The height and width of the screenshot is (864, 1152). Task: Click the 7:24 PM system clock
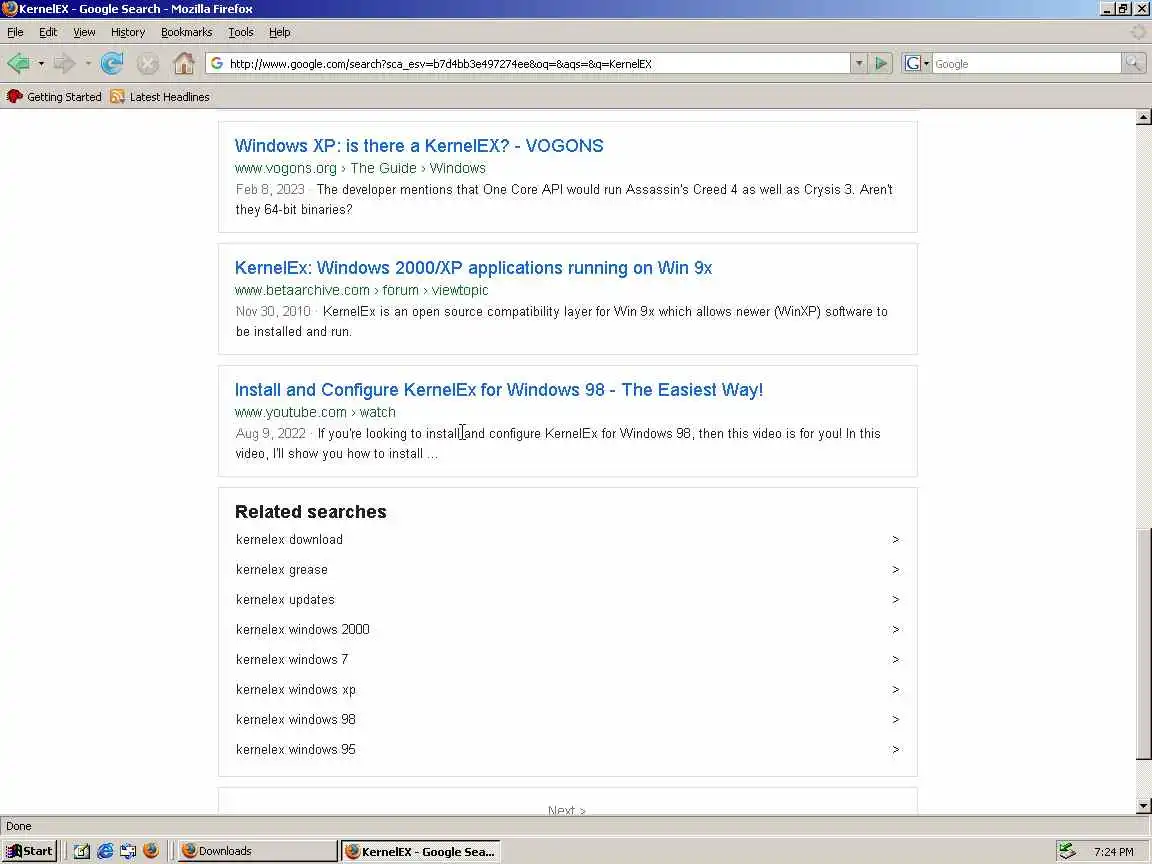pyautogui.click(x=1113, y=852)
